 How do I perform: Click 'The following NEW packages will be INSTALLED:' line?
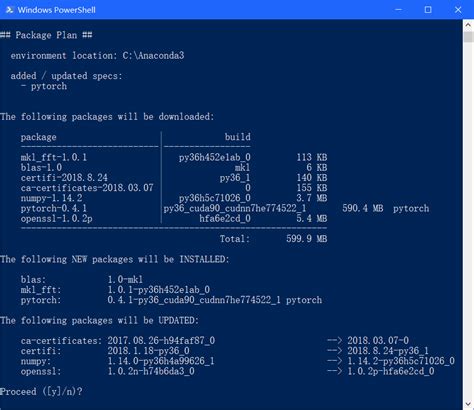(115, 259)
